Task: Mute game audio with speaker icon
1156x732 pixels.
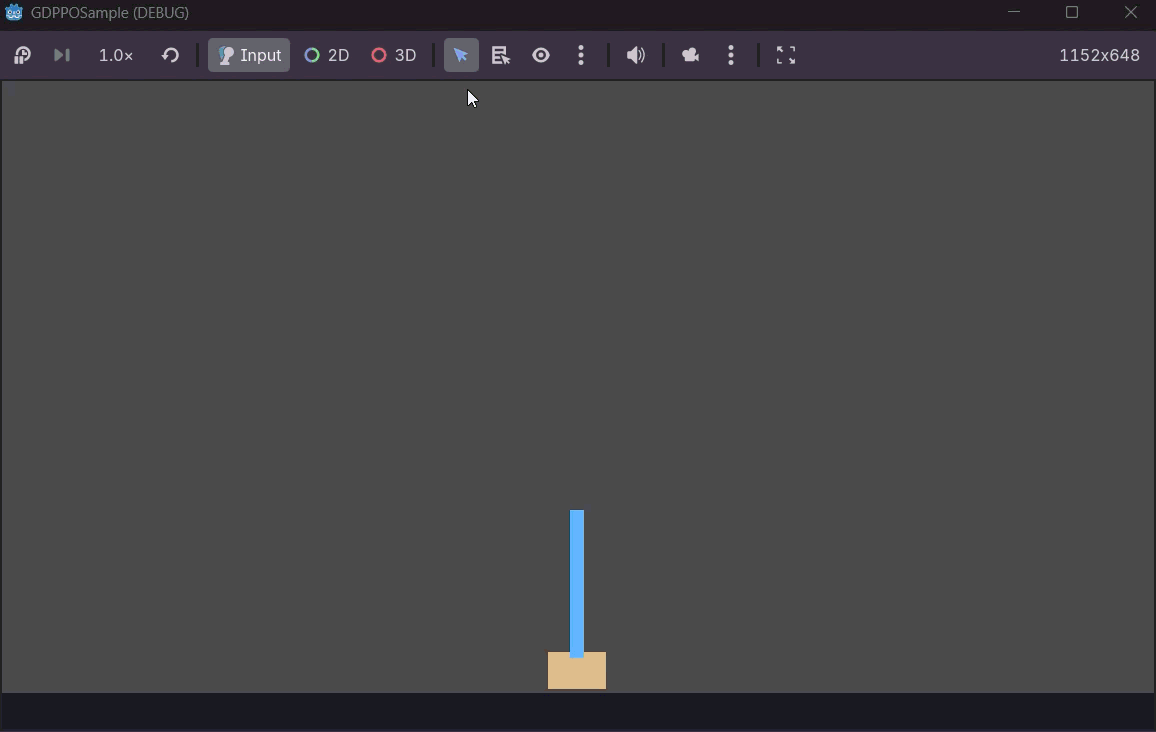Action: point(636,55)
